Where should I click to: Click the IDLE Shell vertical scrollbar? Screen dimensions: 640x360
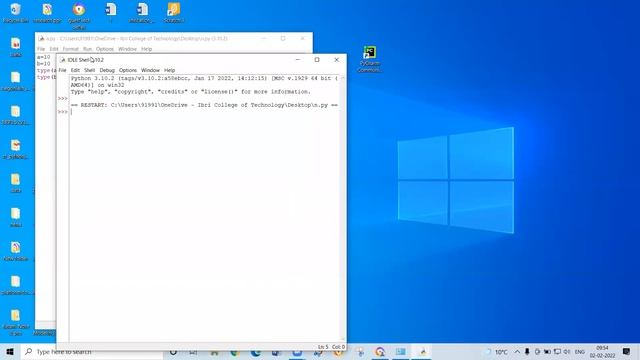342,208
